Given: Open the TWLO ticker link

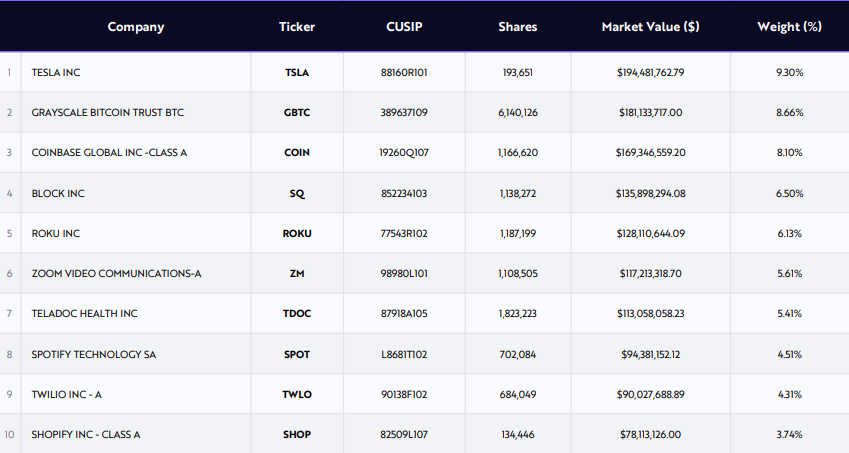Looking at the screenshot, I should (x=297, y=395).
